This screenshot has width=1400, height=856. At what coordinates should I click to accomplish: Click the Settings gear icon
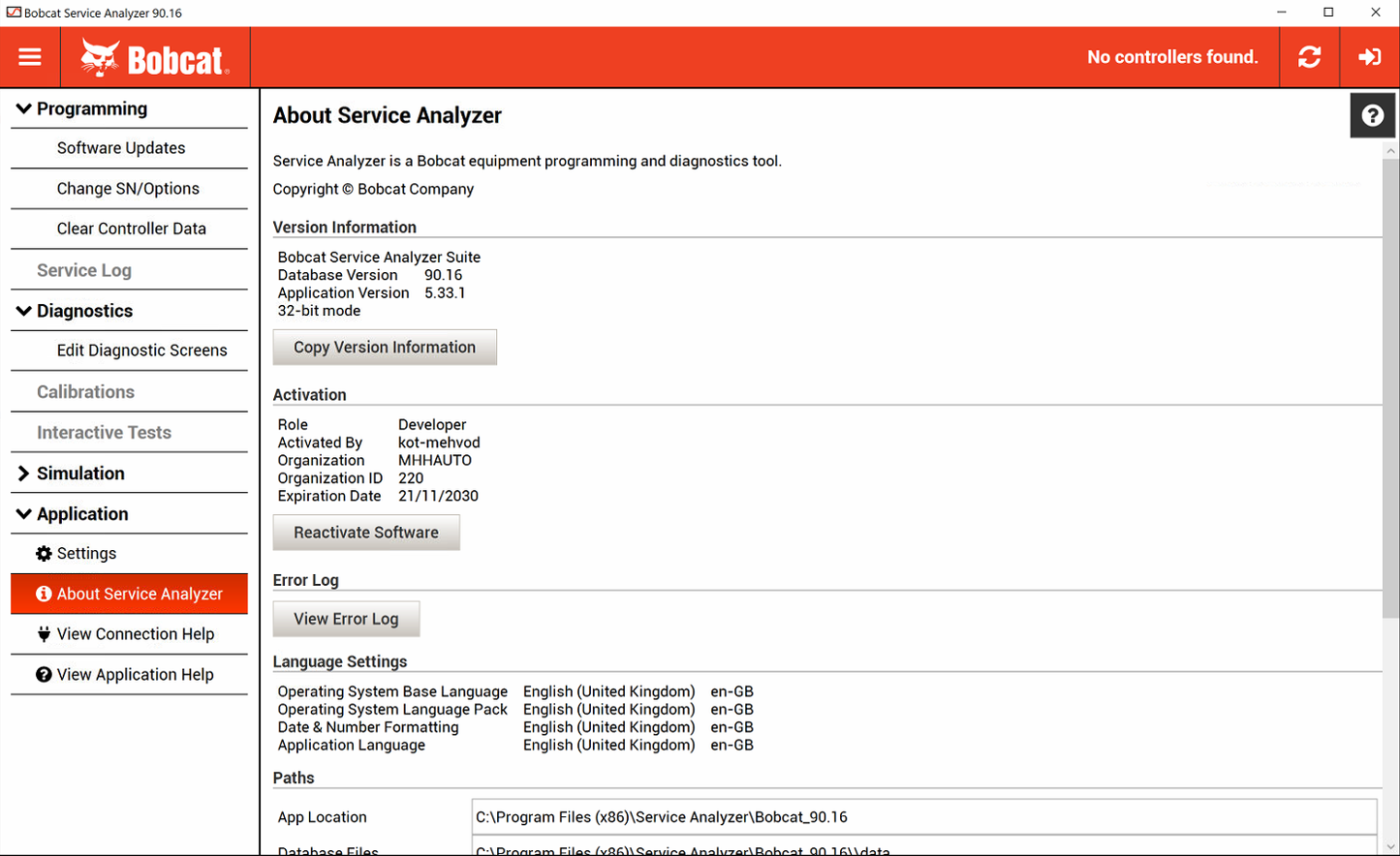[x=44, y=554]
